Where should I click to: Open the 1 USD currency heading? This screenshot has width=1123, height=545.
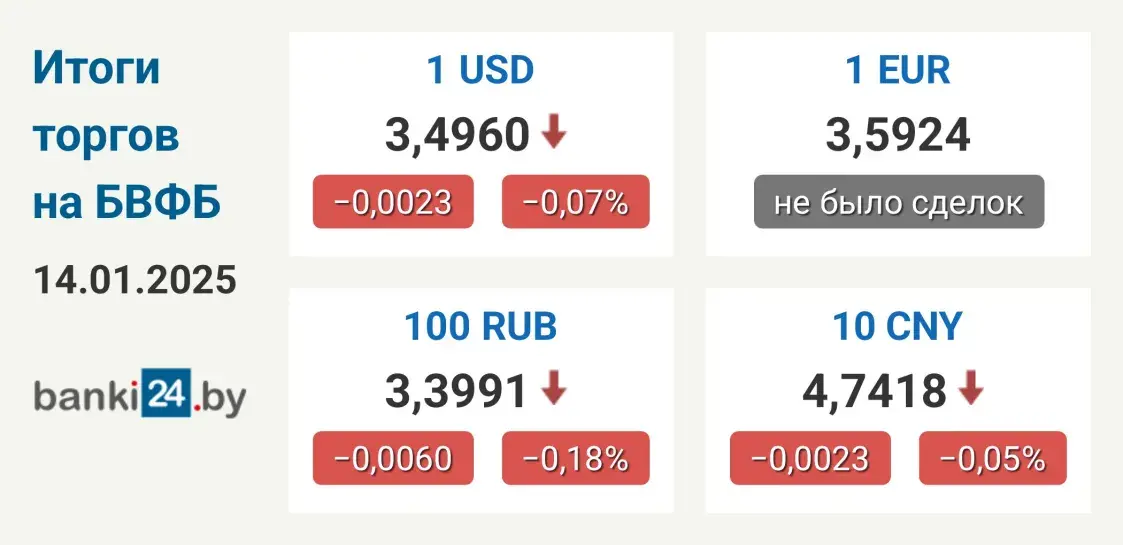pyautogui.click(x=480, y=70)
